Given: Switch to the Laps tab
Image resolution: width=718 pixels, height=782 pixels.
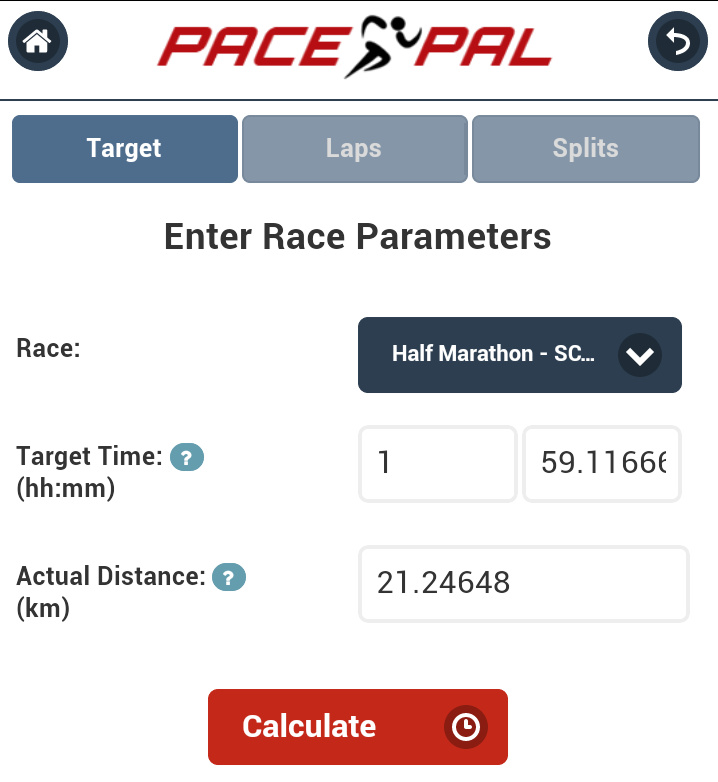Looking at the screenshot, I should (x=354, y=149).
